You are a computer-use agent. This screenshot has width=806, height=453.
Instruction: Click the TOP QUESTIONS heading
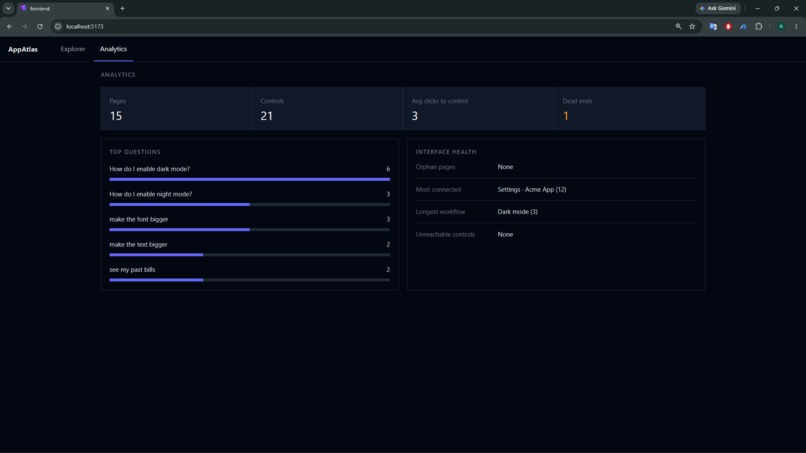pos(135,152)
